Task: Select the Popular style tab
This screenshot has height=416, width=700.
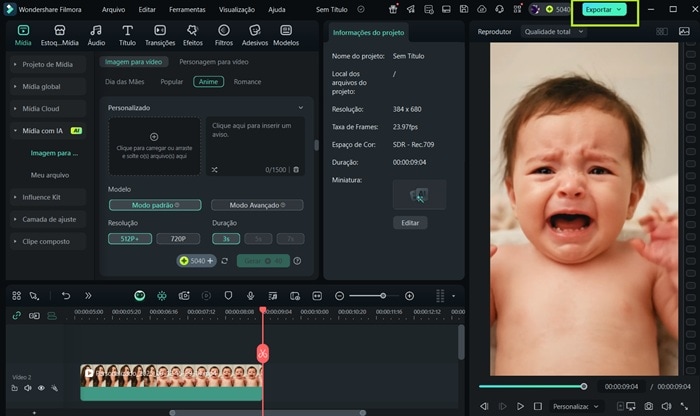Action: point(171,82)
